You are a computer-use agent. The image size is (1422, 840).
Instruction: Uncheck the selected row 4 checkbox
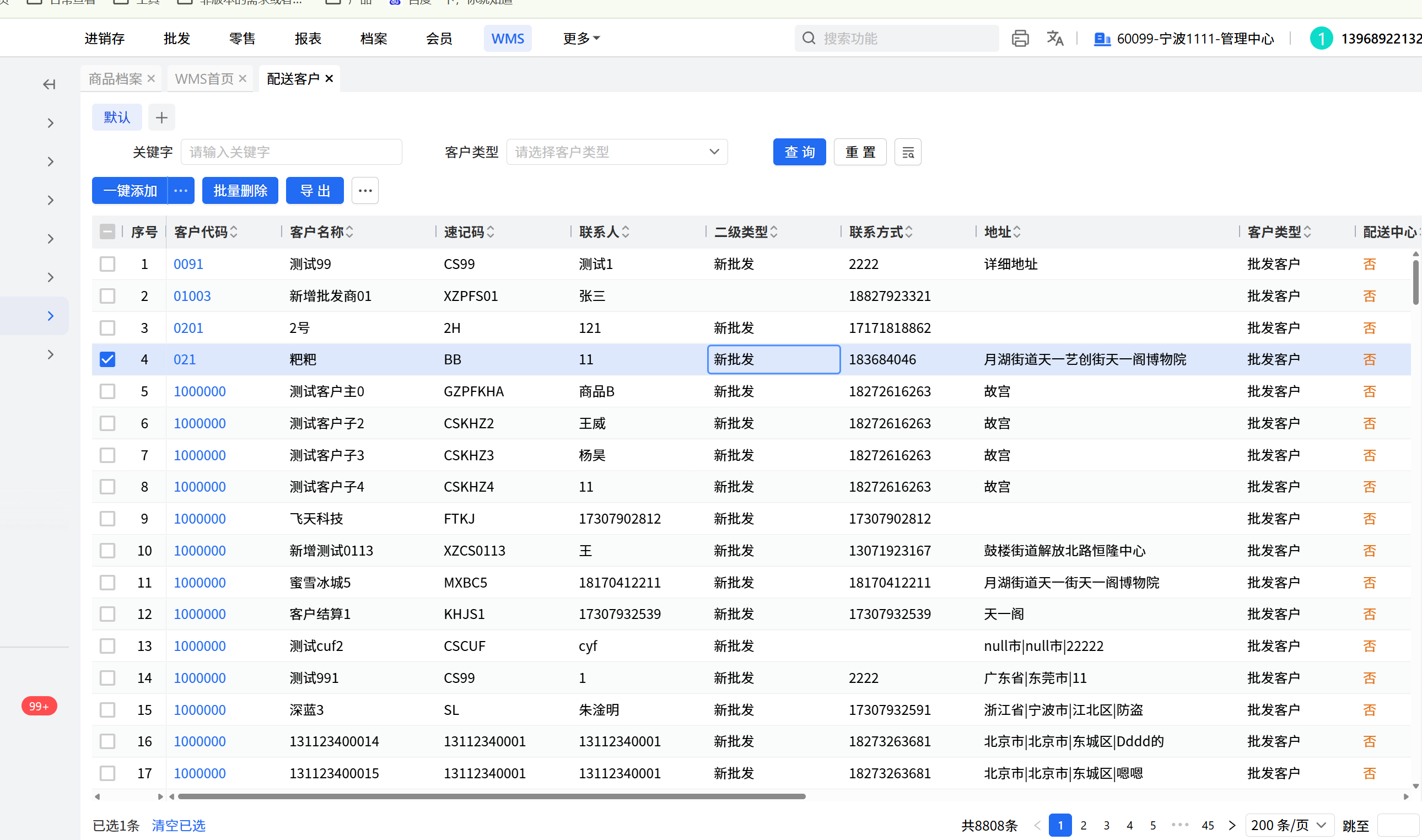[107, 359]
